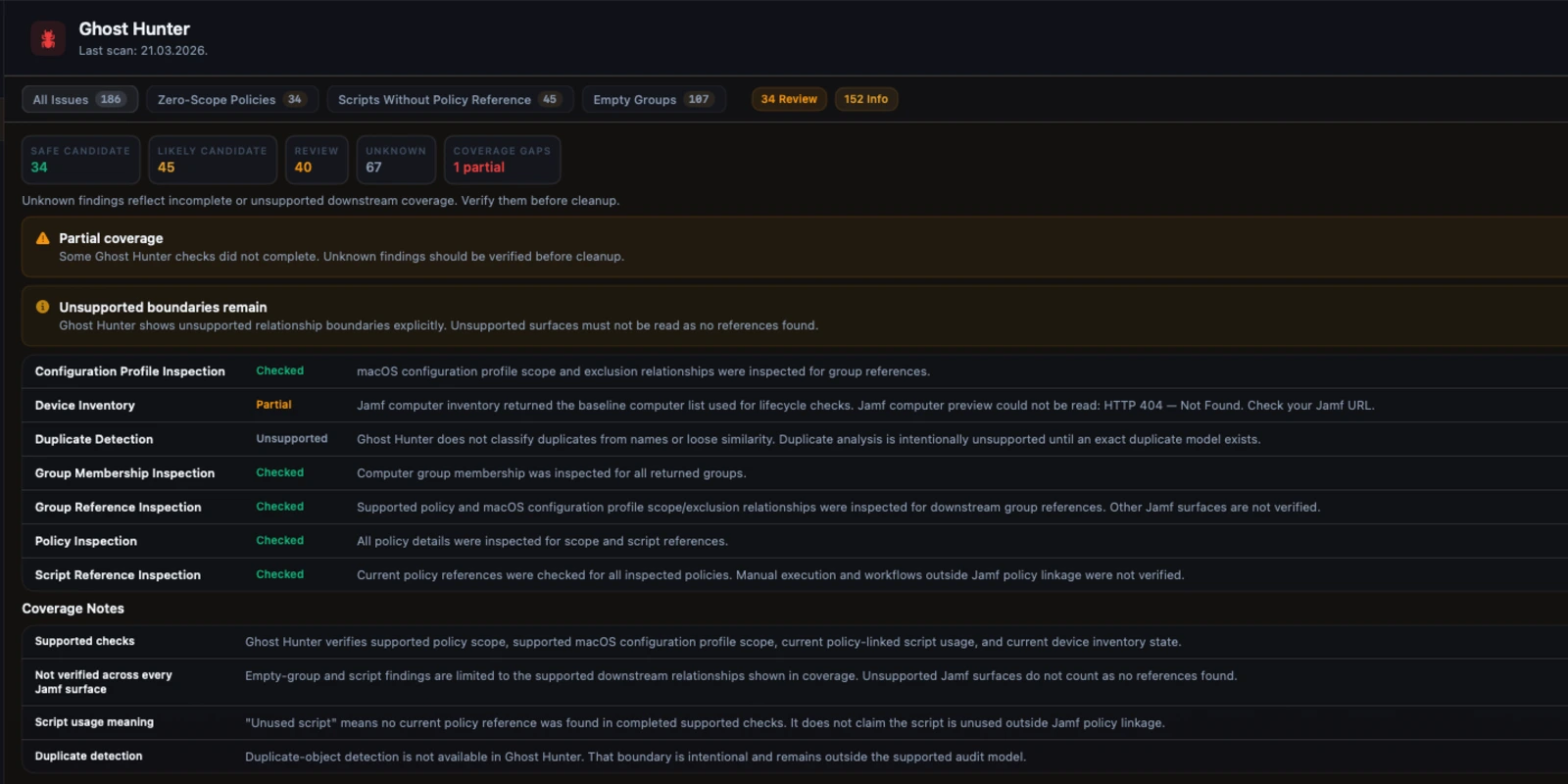Click the "Unused script" meaning description
This screenshot has height=784, width=1568.
(705, 723)
